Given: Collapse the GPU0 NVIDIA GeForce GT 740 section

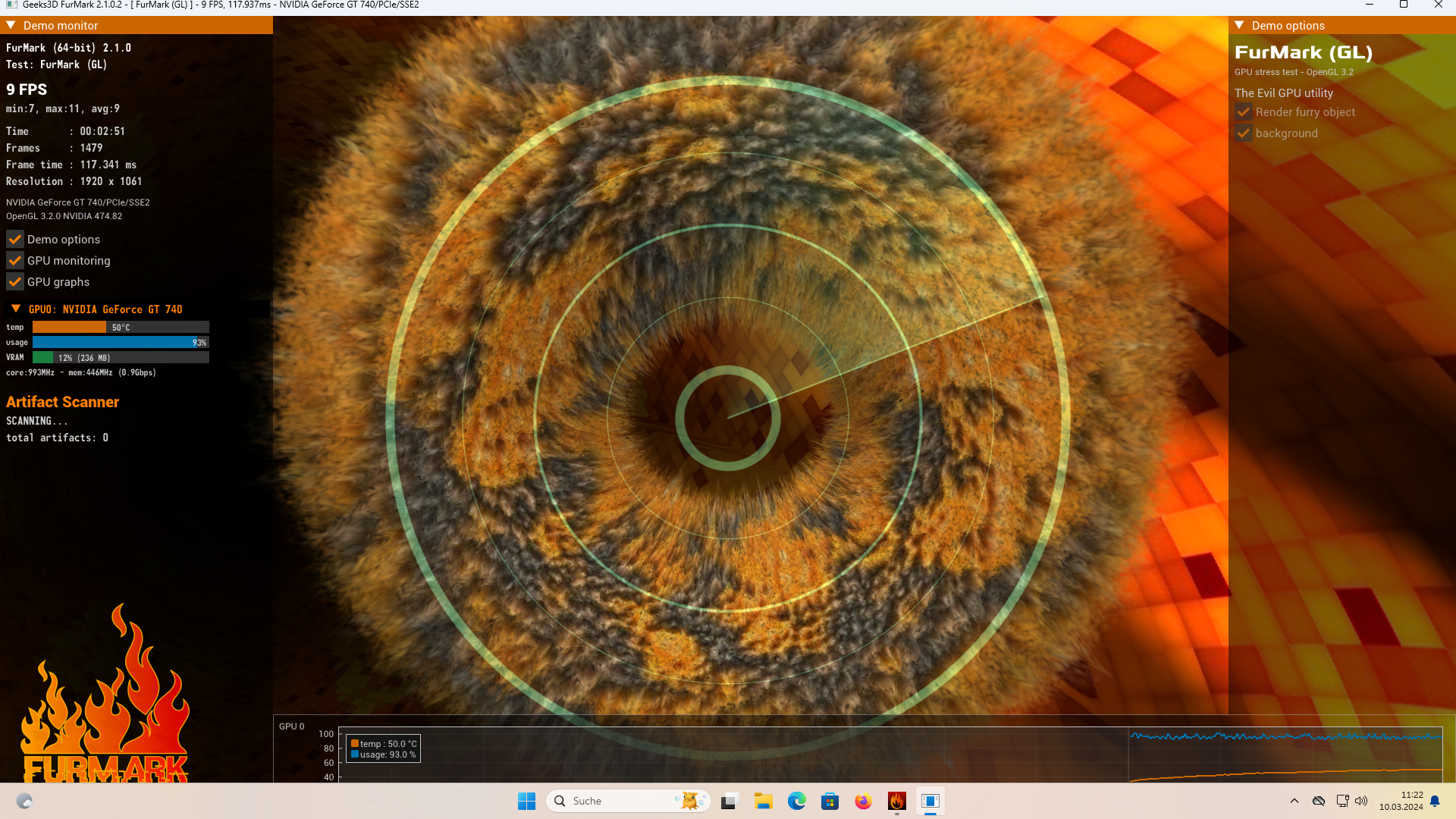Looking at the screenshot, I should (16, 309).
